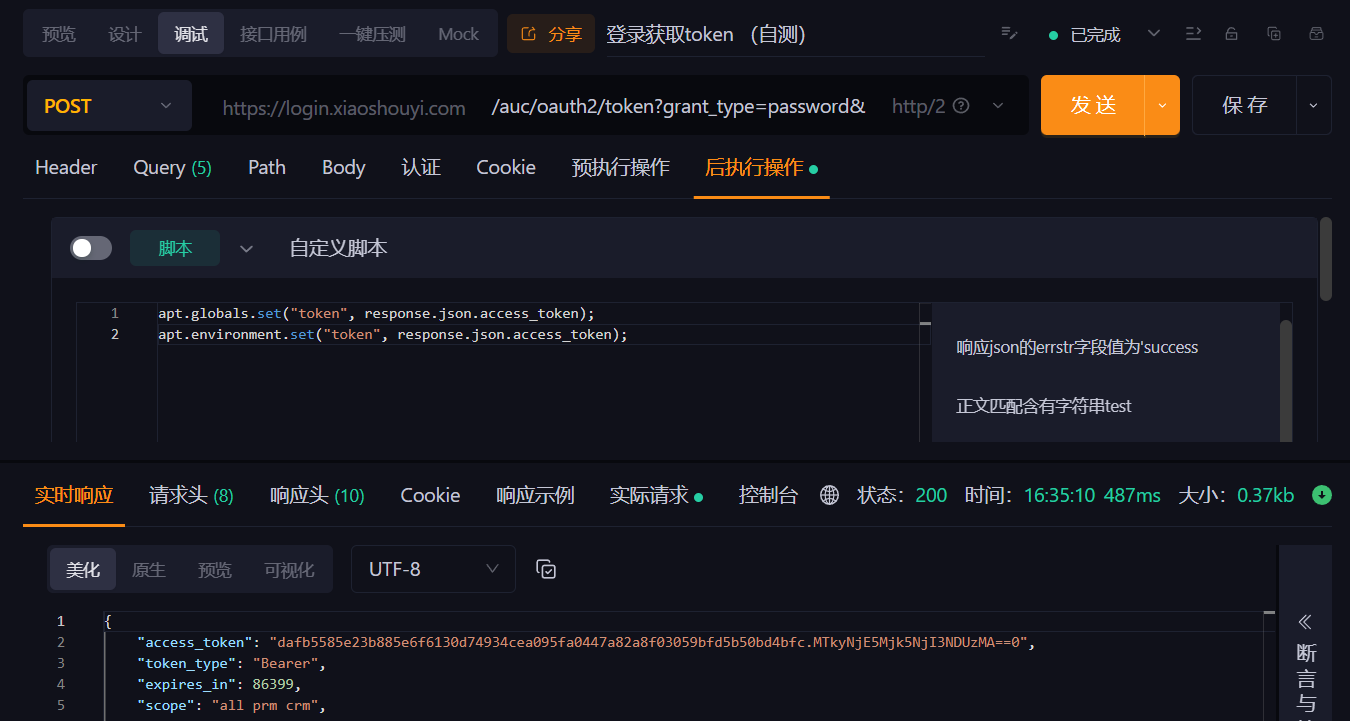
Task: Click the "expires_in": 86399 line
Action: pos(219,684)
